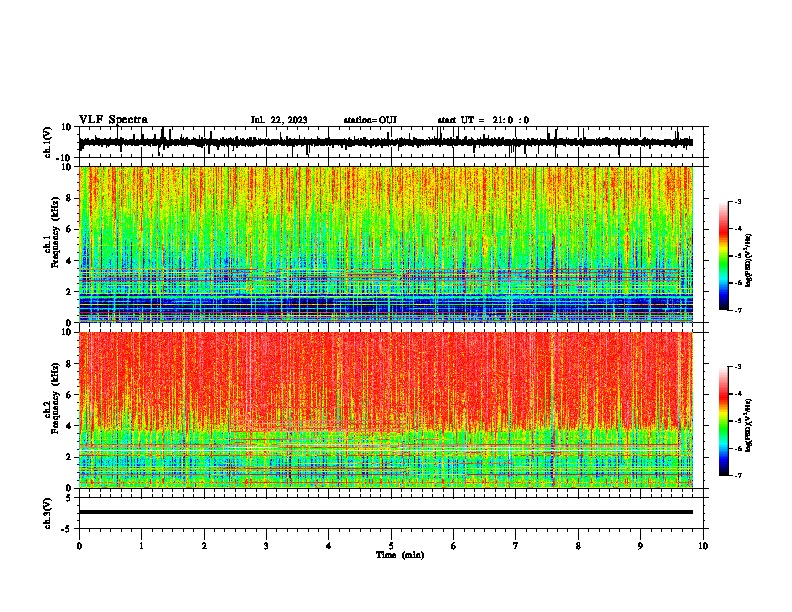Click the time axis tick label "4"
Image resolution: width=792 pixels, height=612 pixels.
pos(329,546)
